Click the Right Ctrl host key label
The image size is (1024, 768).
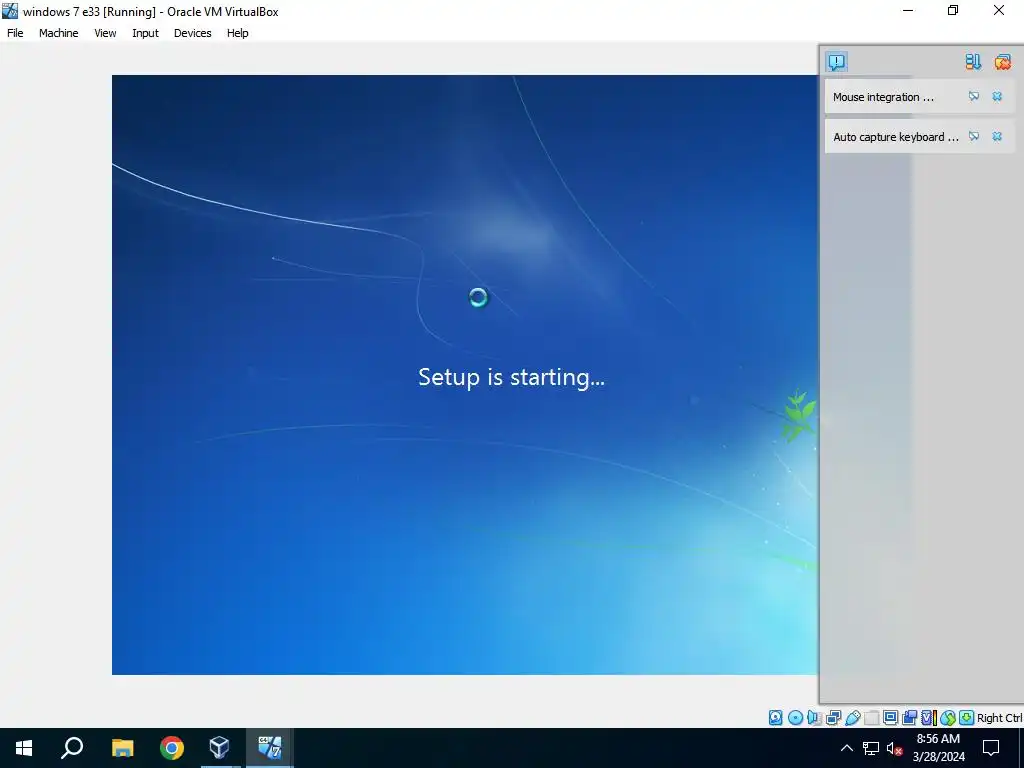pyautogui.click(x=999, y=718)
